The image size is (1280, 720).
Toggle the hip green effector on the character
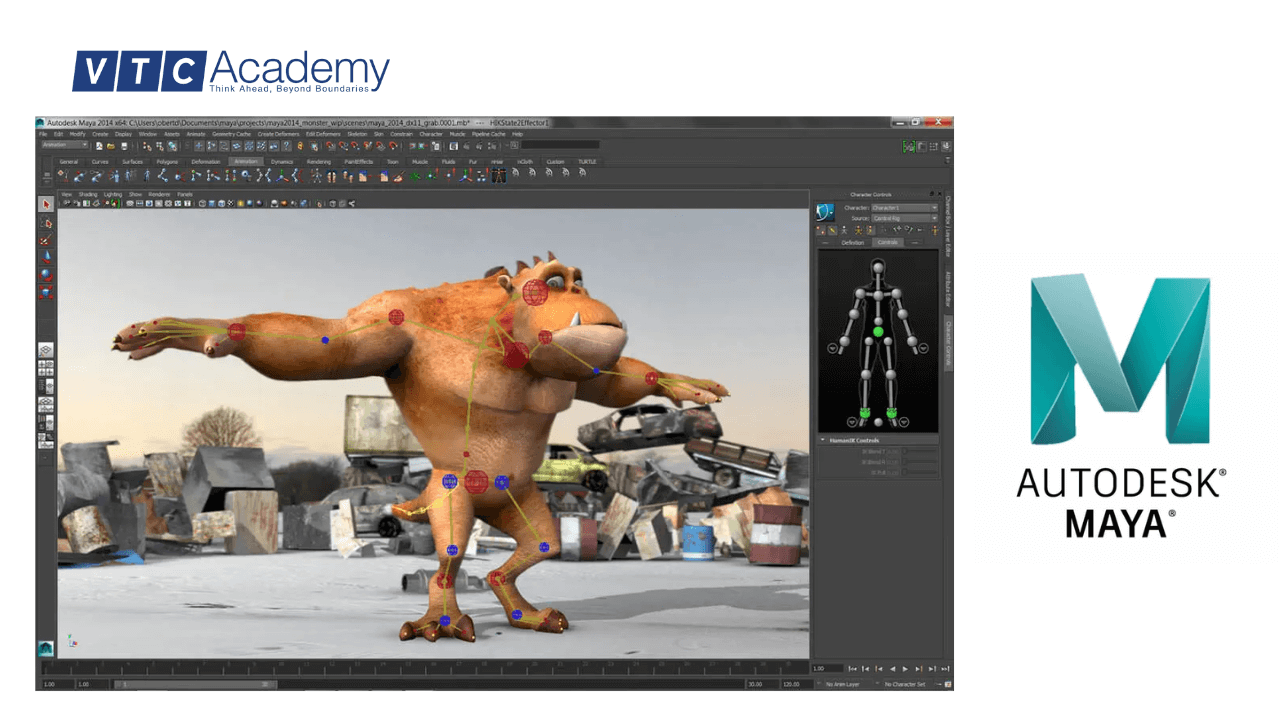[x=878, y=331]
